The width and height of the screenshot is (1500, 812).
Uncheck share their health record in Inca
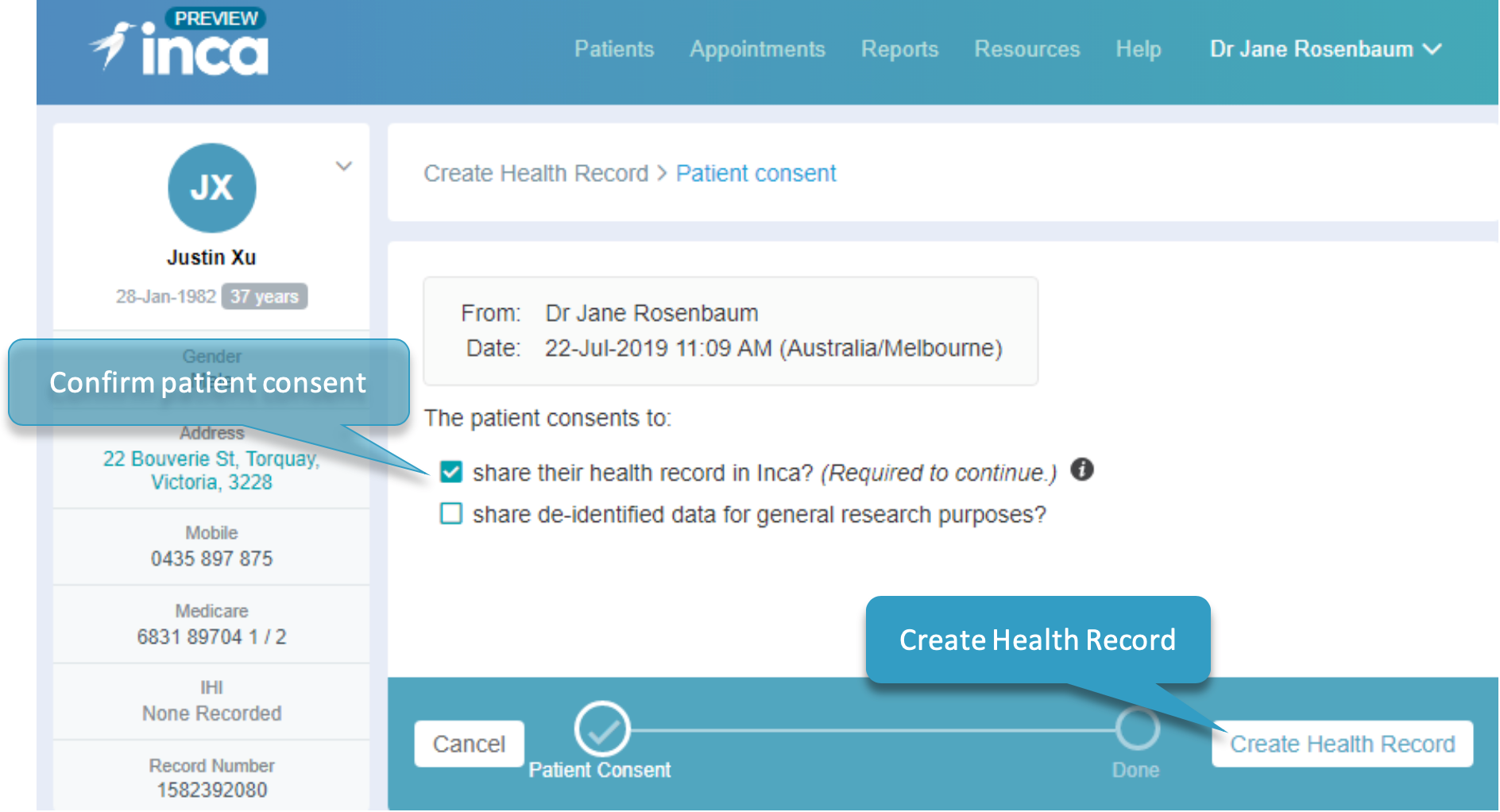click(451, 472)
